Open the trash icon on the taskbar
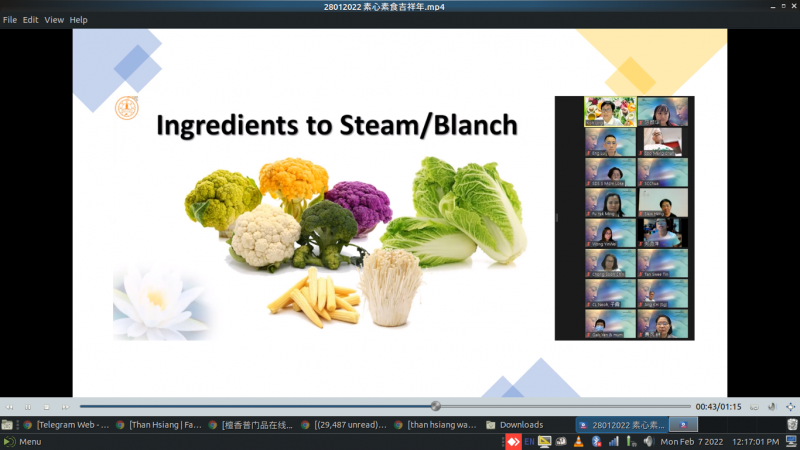This screenshot has width=800, height=450. point(791,424)
